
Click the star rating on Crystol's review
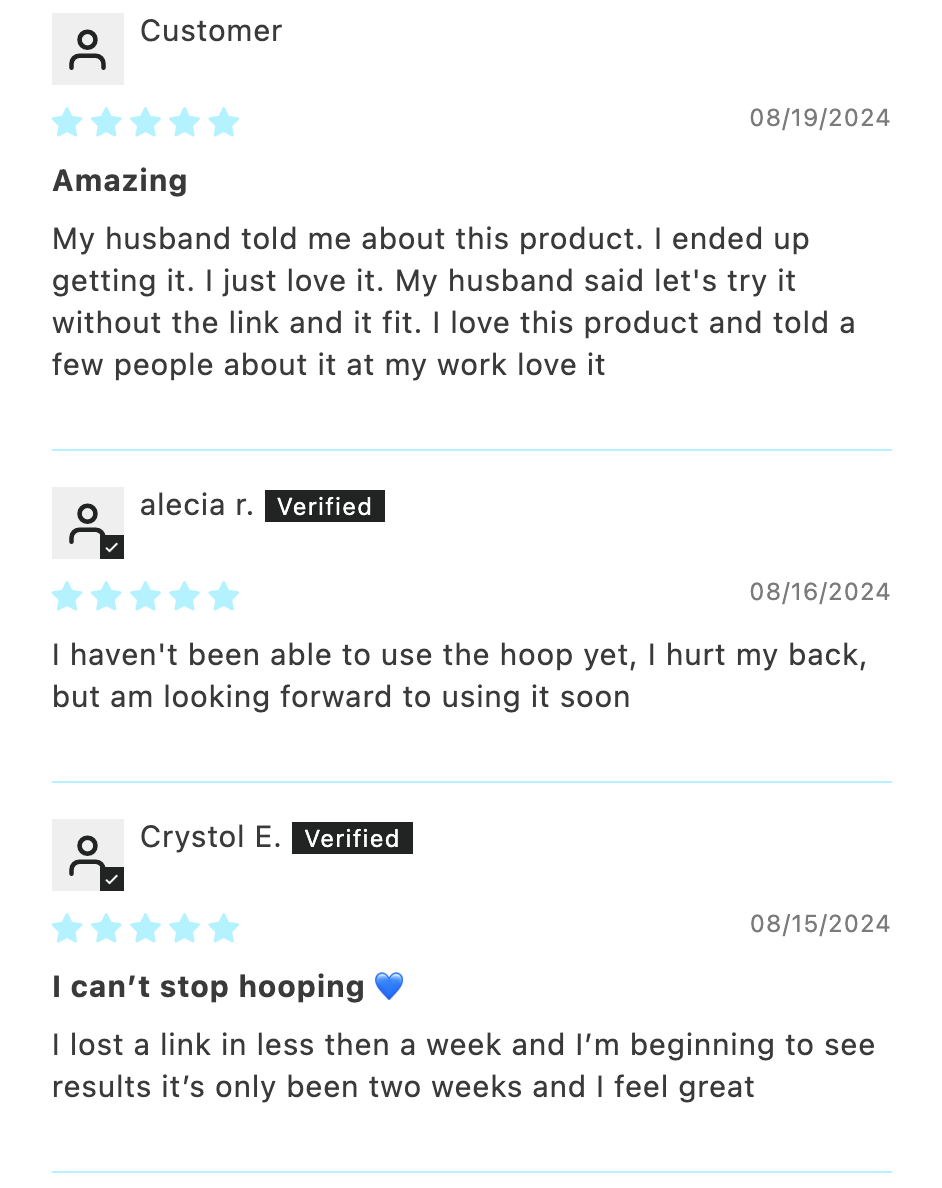[x=145, y=929]
